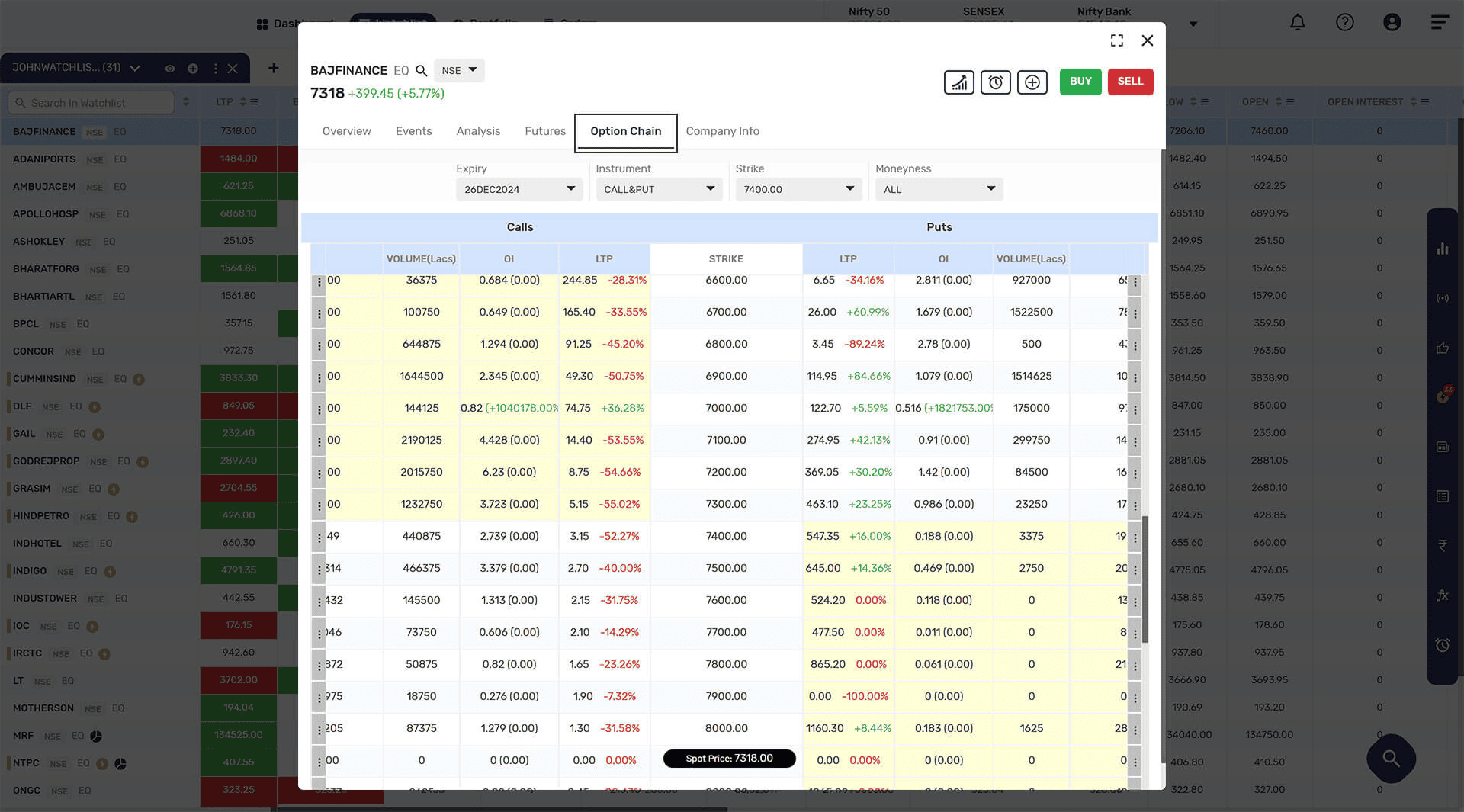Open the Moneyness dropdown showing ALL
Viewport: 1464px width, 812px height.
(x=939, y=189)
